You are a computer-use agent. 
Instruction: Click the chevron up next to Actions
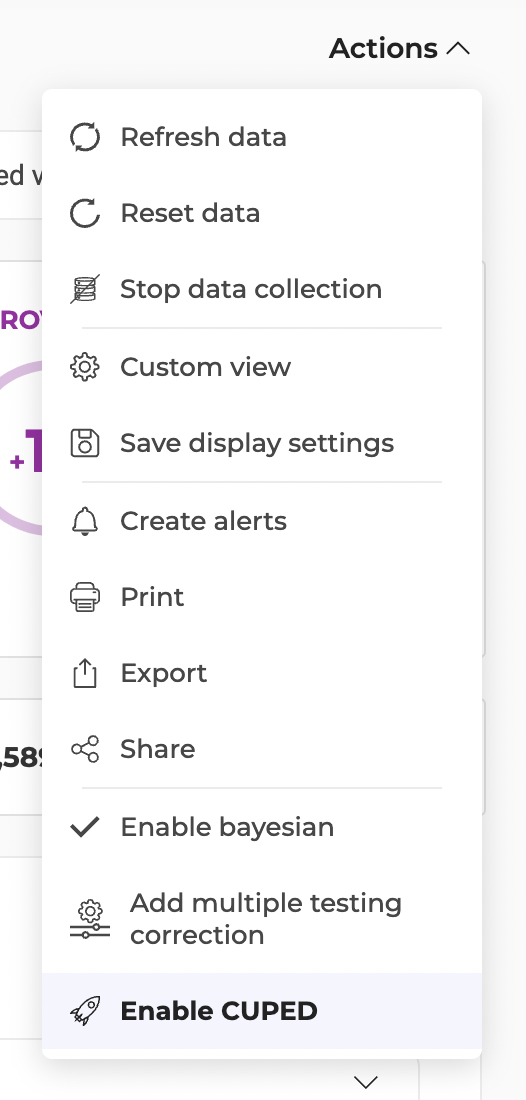click(458, 48)
